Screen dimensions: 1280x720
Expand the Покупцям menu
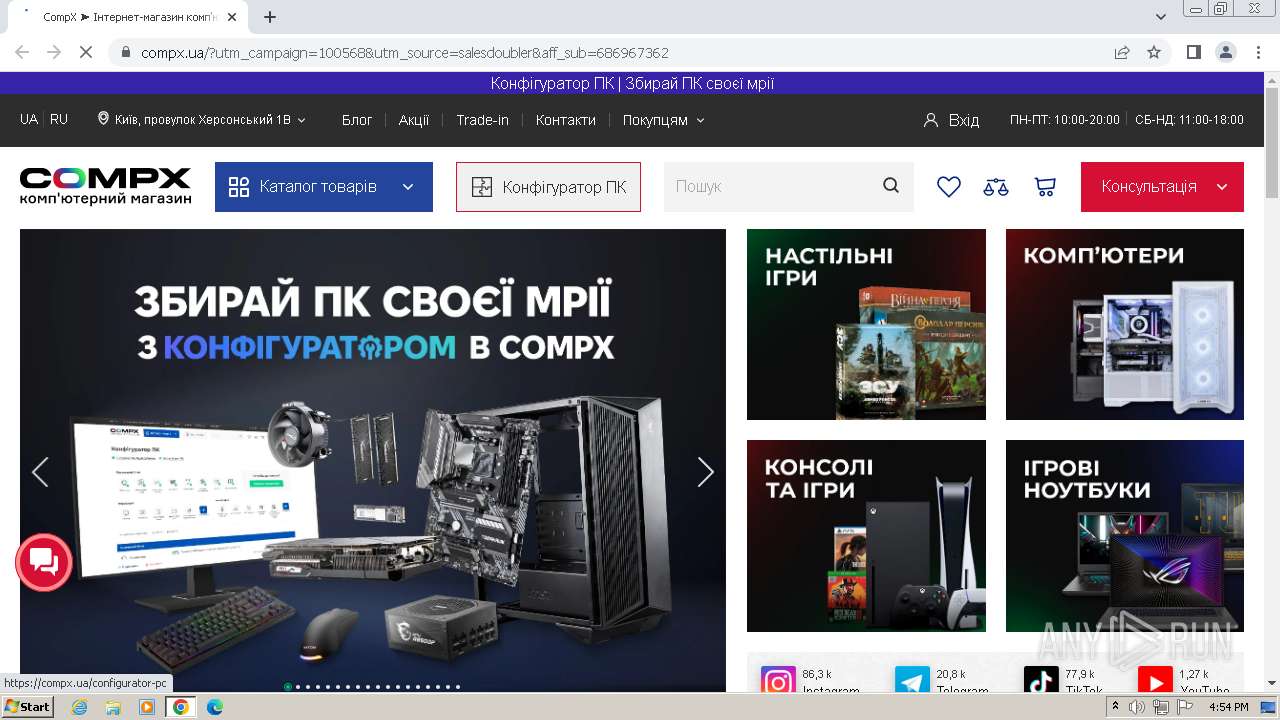[663, 120]
